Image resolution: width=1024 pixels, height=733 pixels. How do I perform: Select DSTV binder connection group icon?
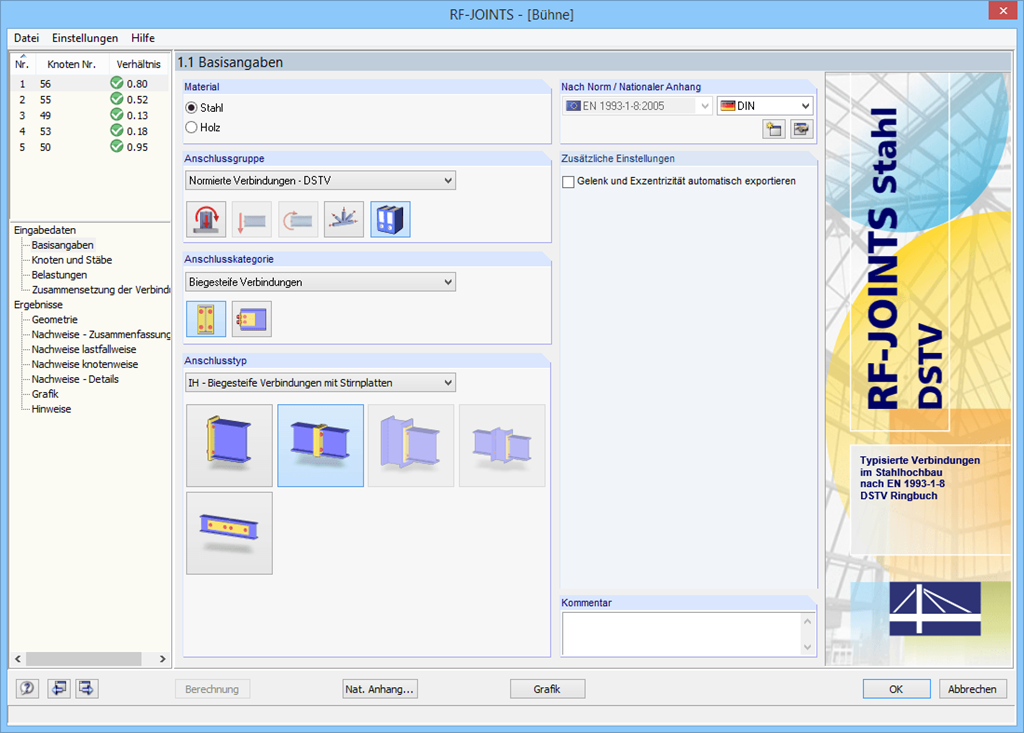390,219
